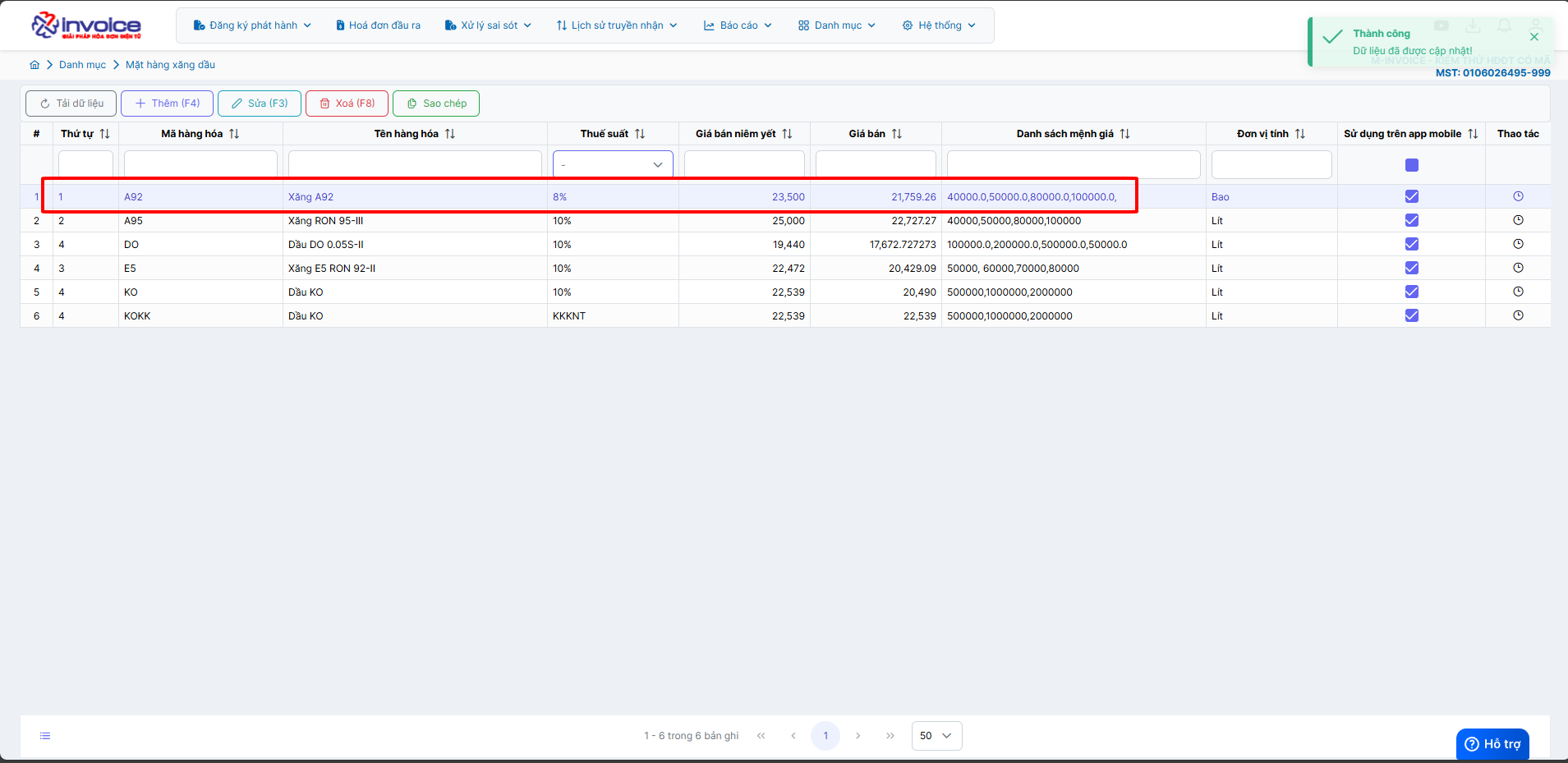Click Sao chép button
The image size is (1568, 763).
coord(436,103)
